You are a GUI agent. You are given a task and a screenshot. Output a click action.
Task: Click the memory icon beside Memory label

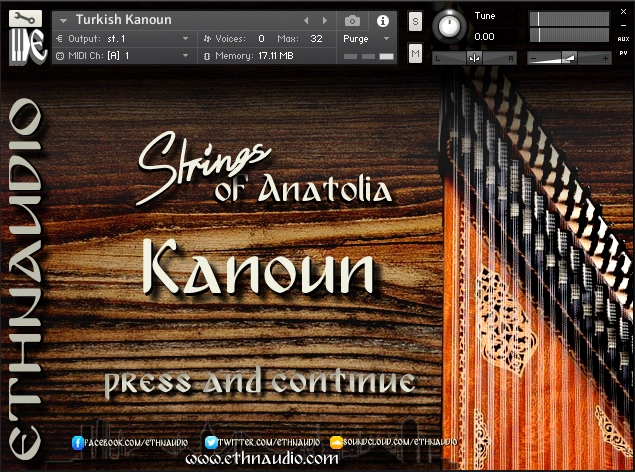tap(207, 56)
